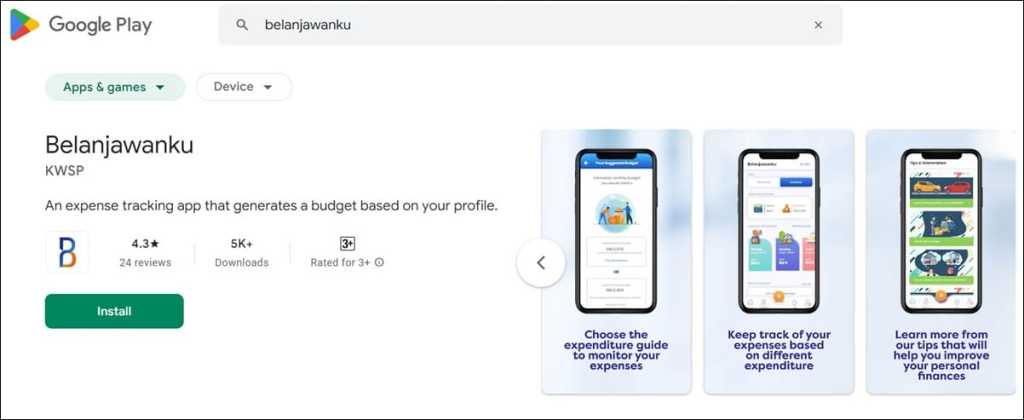Open the Learn more from our tips screenshot

(x=941, y=262)
